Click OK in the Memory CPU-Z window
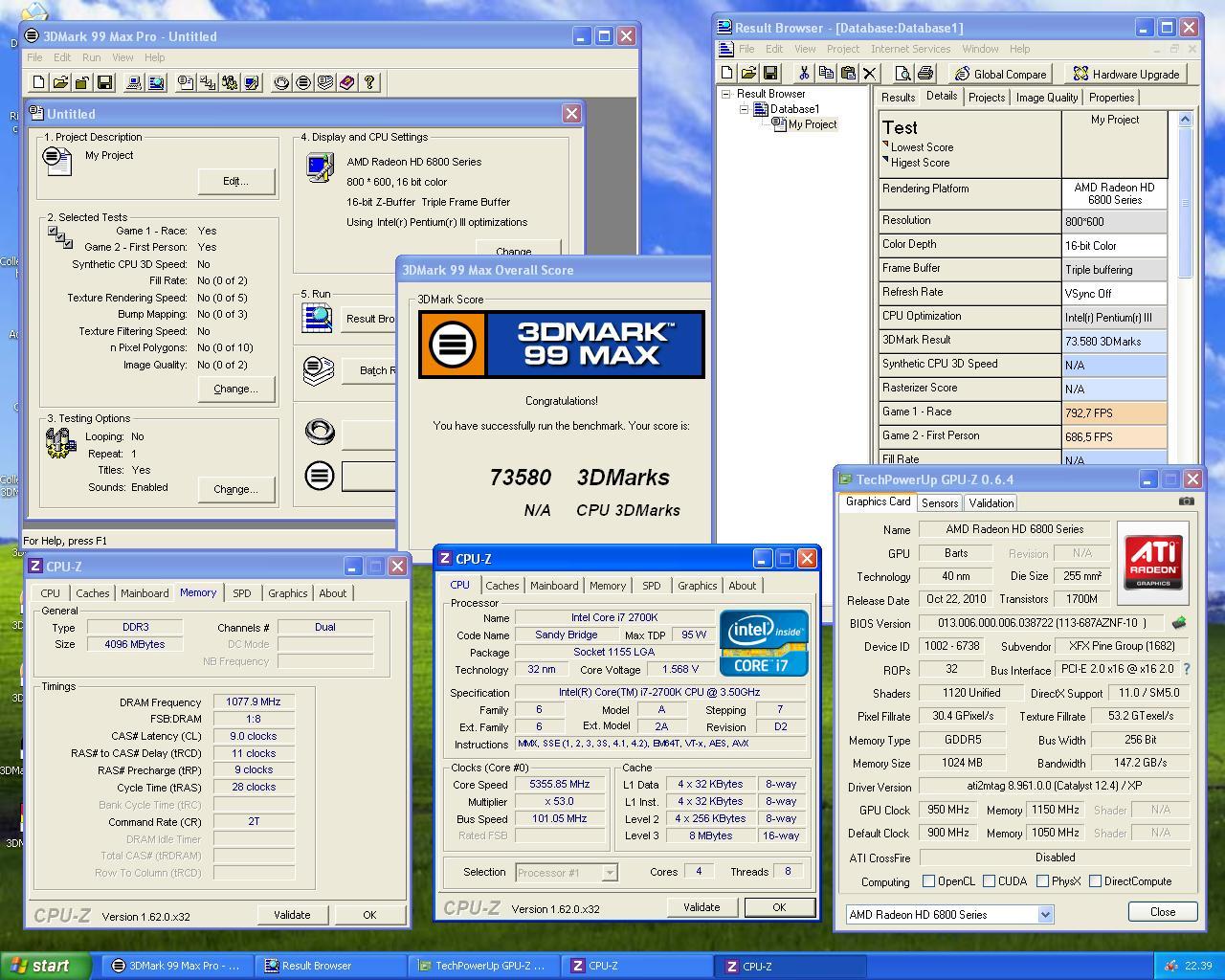This screenshot has width=1225, height=980. click(x=369, y=915)
